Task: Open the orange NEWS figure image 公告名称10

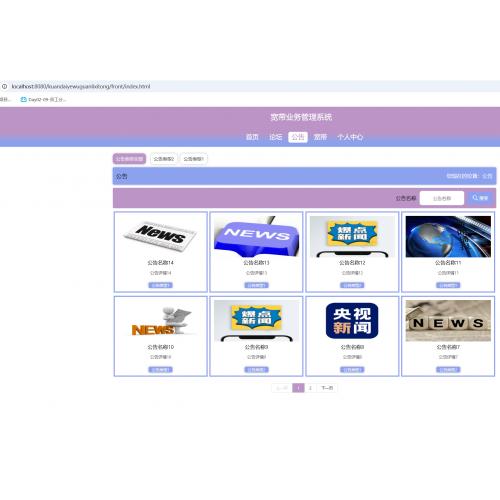Action: point(160,321)
